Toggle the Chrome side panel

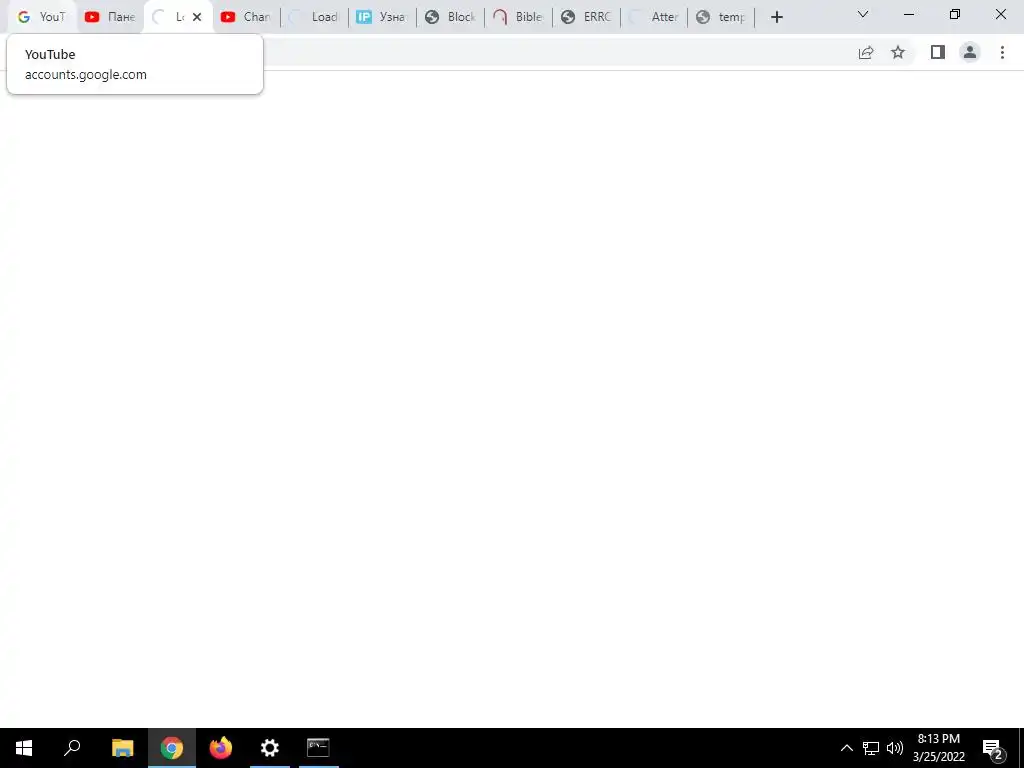(x=938, y=52)
